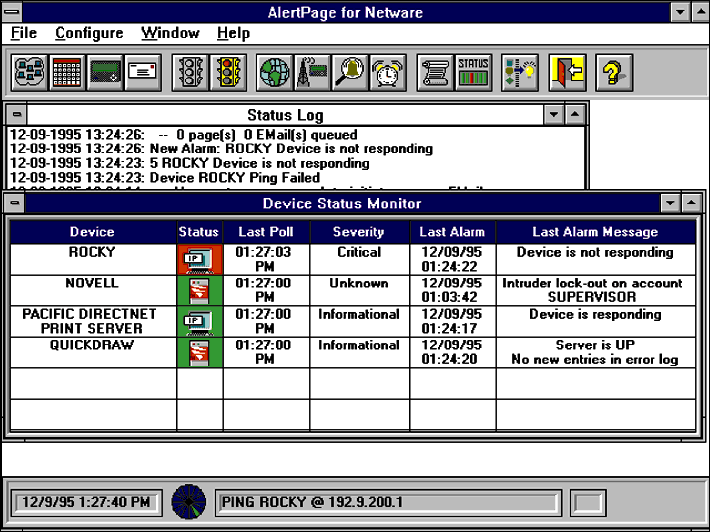Click log line '5 ROCKY Device is not responding'
This screenshot has width=710, height=532.
(190, 163)
